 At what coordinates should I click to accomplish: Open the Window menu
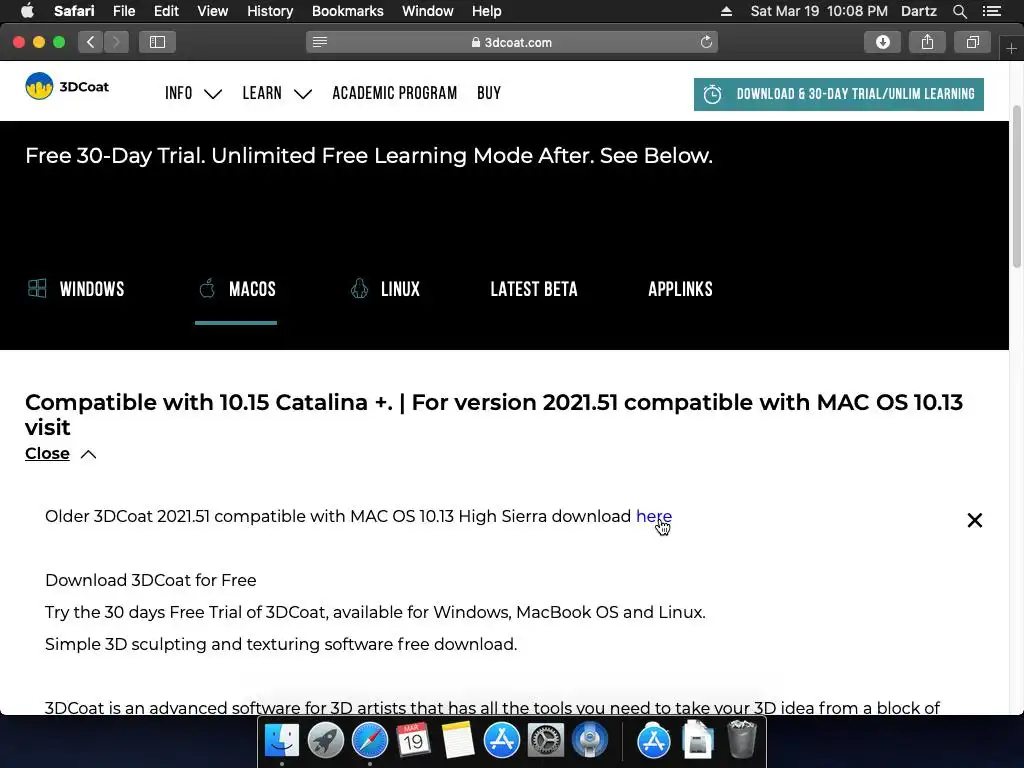pyautogui.click(x=427, y=11)
